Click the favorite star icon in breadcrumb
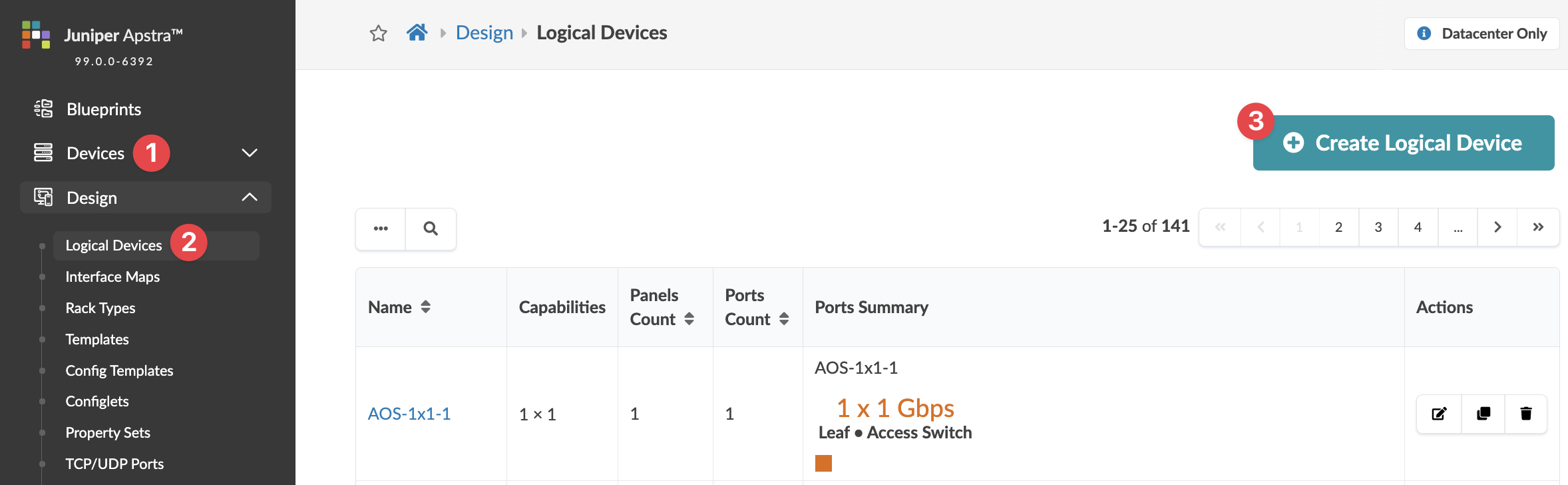This screenshot has width=1568, height=485. coord(378,33)
